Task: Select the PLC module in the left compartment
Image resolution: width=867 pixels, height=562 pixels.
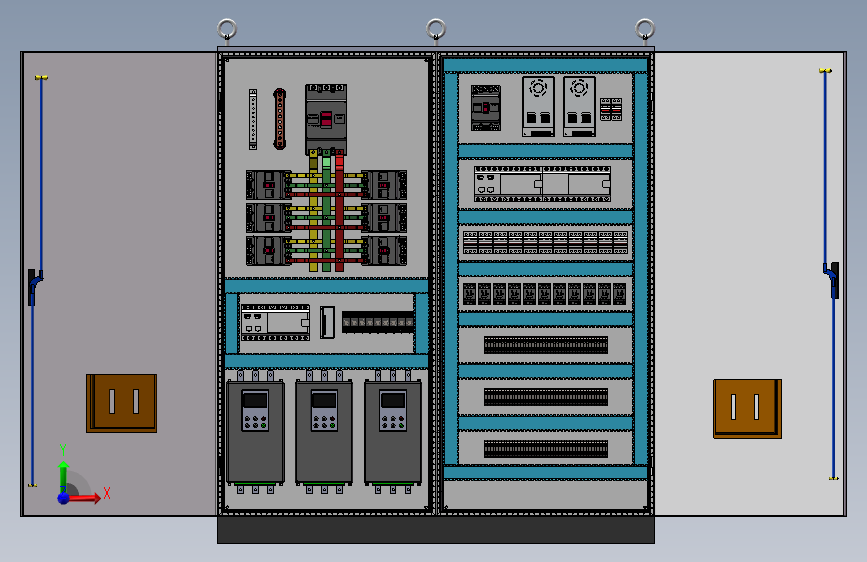Action: [x=275, y=322]
